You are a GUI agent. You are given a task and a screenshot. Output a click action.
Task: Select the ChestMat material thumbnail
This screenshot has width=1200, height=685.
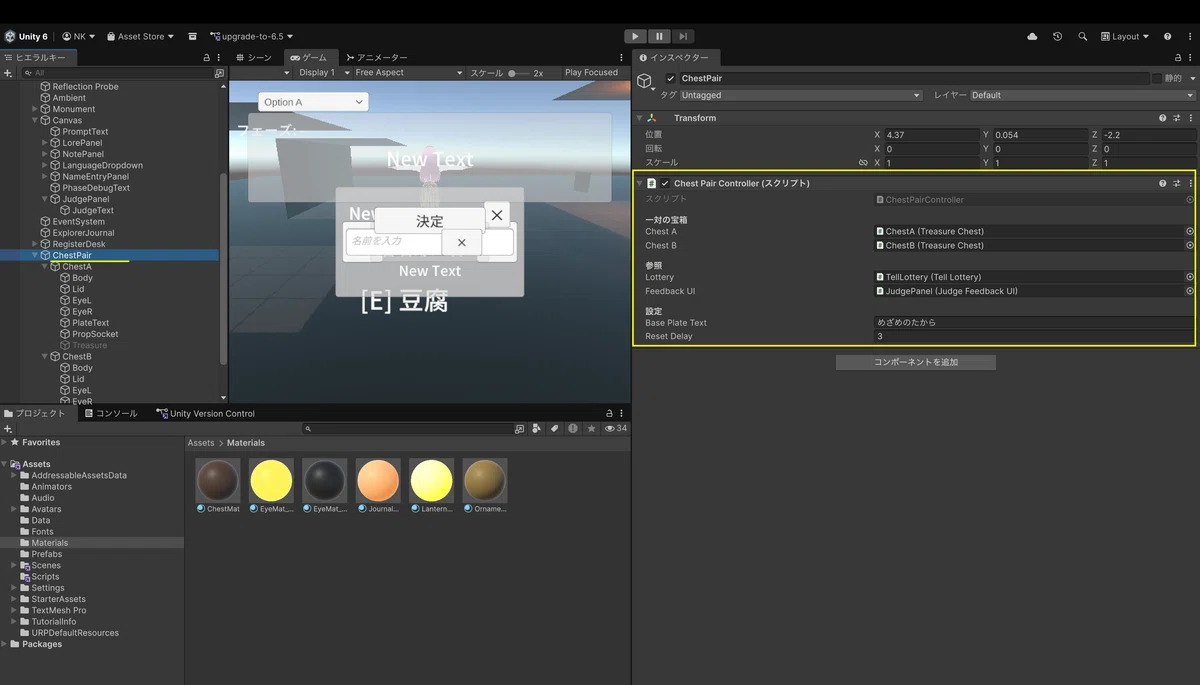click(218, 480)
